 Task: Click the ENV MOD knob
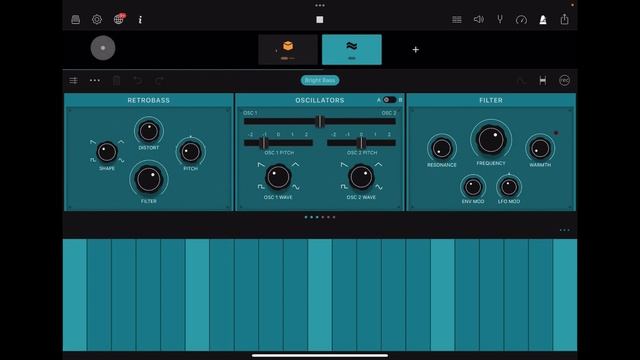(473, 187)
